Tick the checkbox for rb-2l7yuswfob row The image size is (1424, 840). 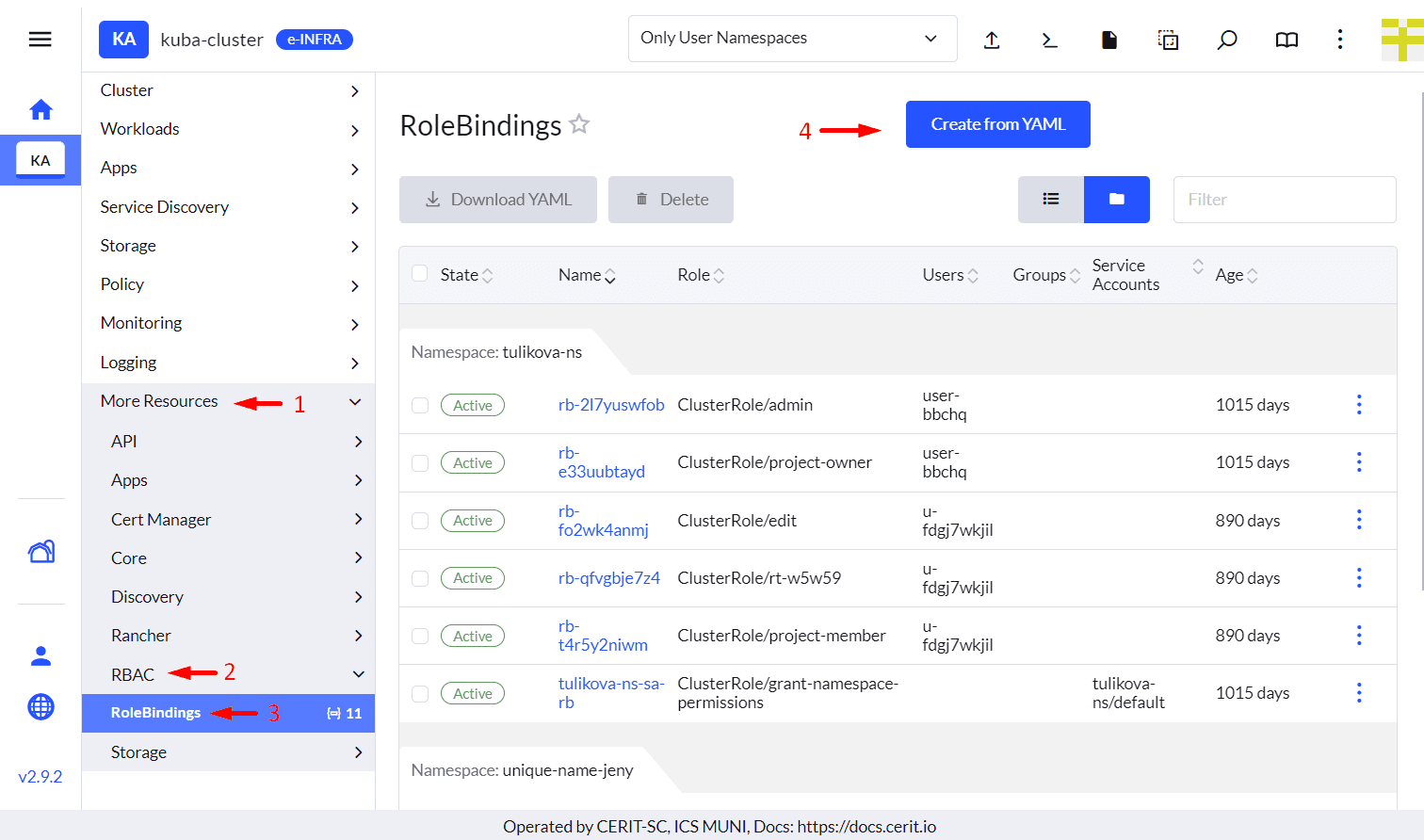click(x=420, y=405)
